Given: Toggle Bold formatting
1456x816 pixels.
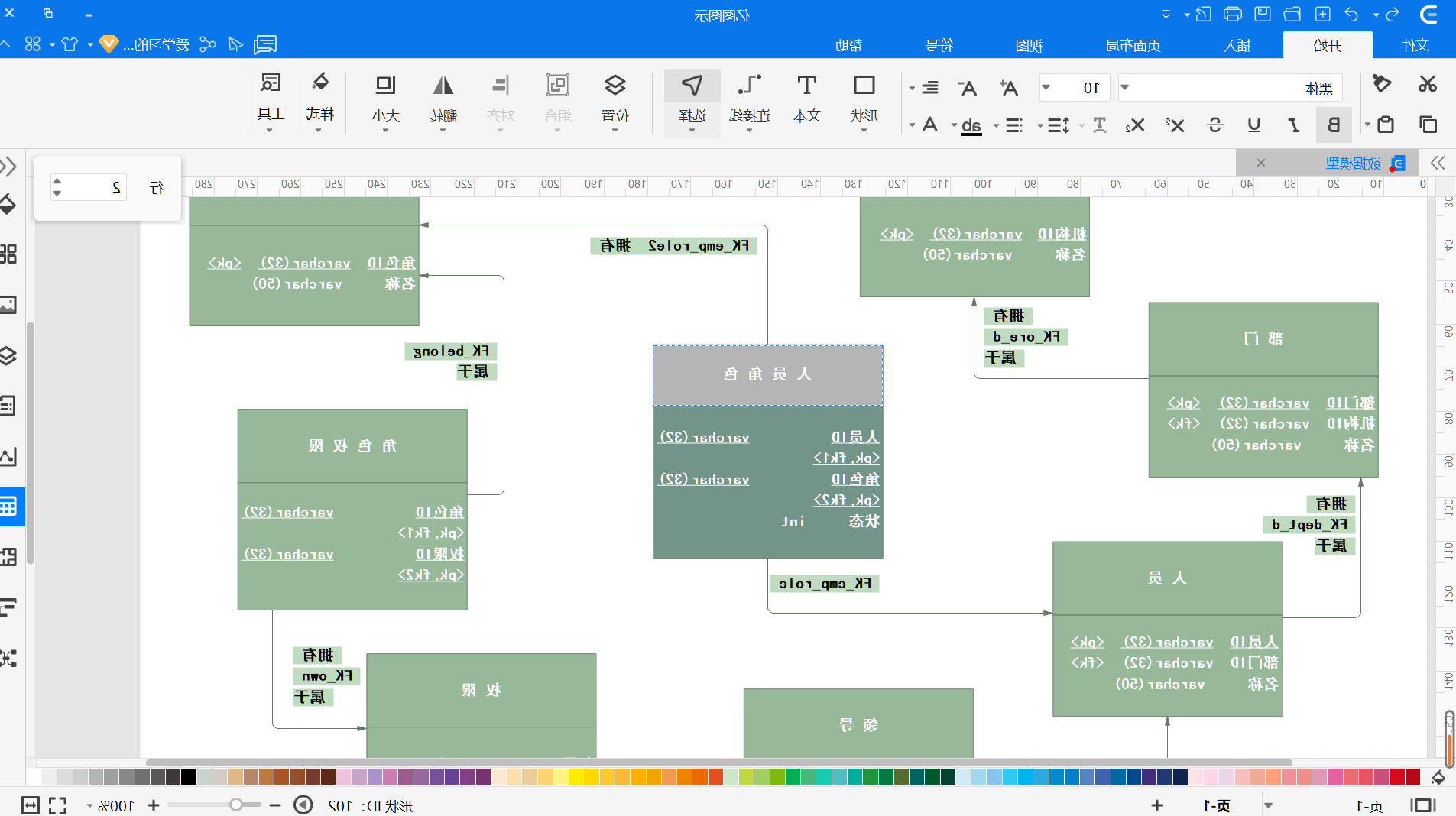Looking at the screenshot, I should coord(1334,125).
